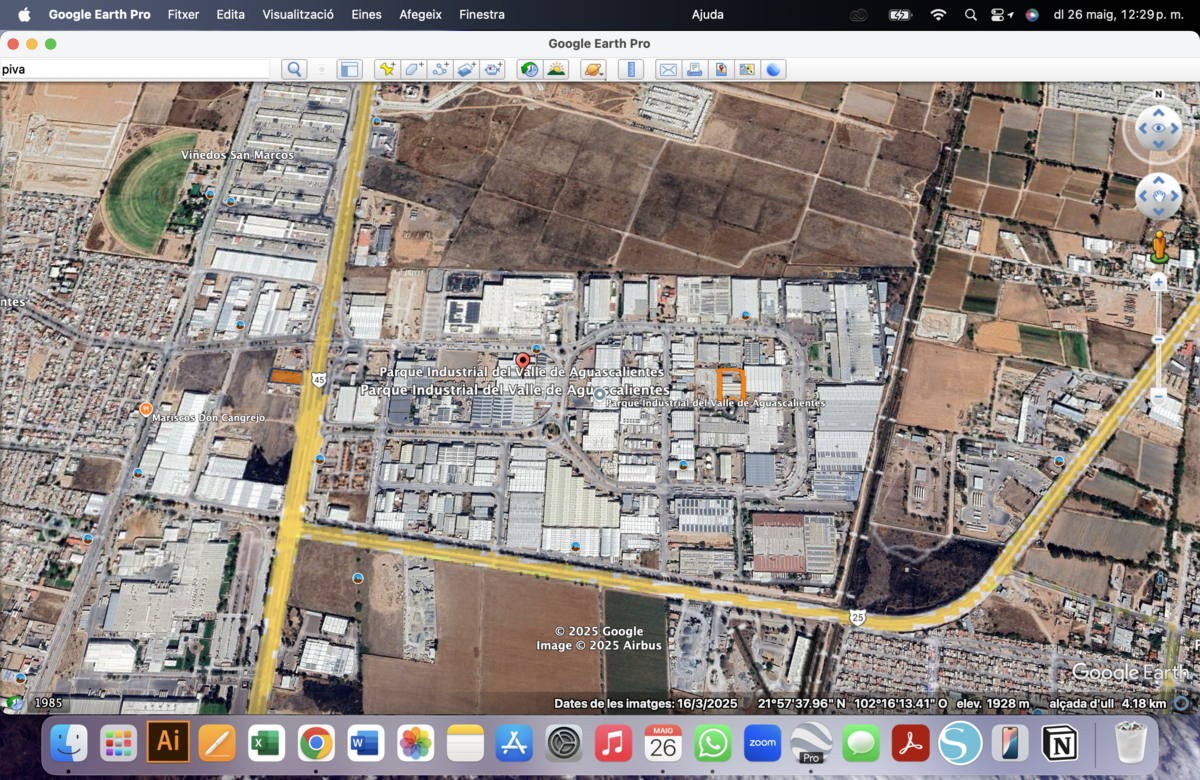Toggle the sidebar panel visibility

[x=349, y=69]
